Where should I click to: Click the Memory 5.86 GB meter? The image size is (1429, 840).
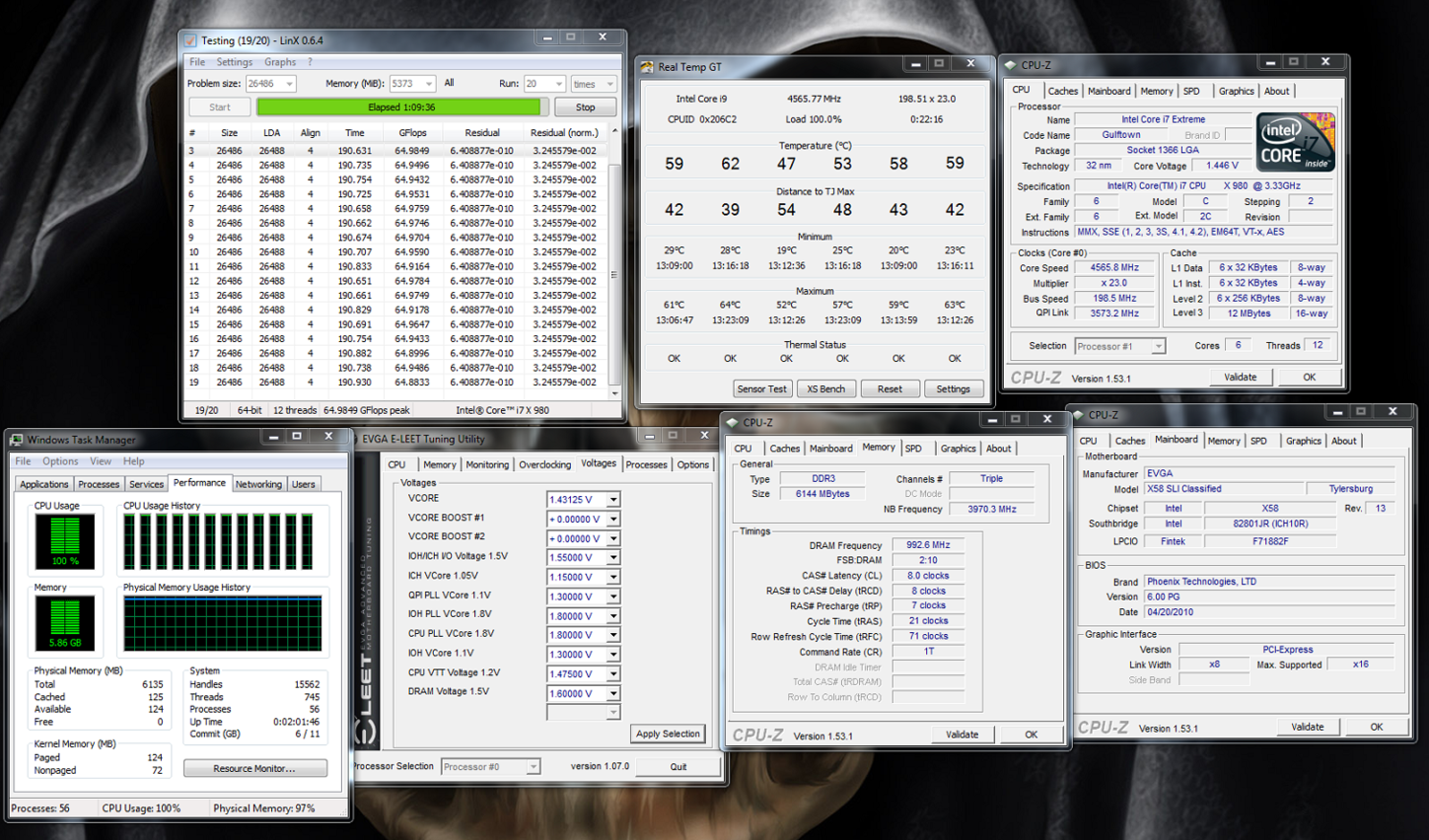65,623
